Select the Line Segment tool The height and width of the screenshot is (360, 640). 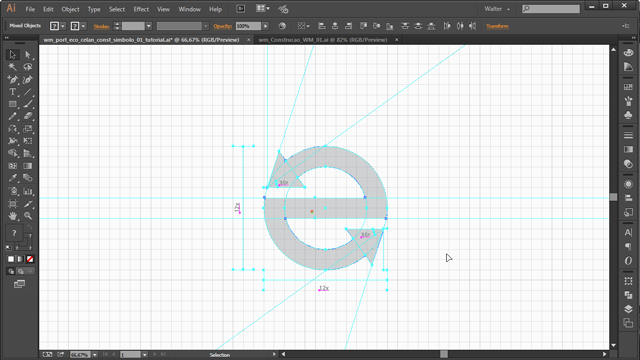tap(28, 92)
